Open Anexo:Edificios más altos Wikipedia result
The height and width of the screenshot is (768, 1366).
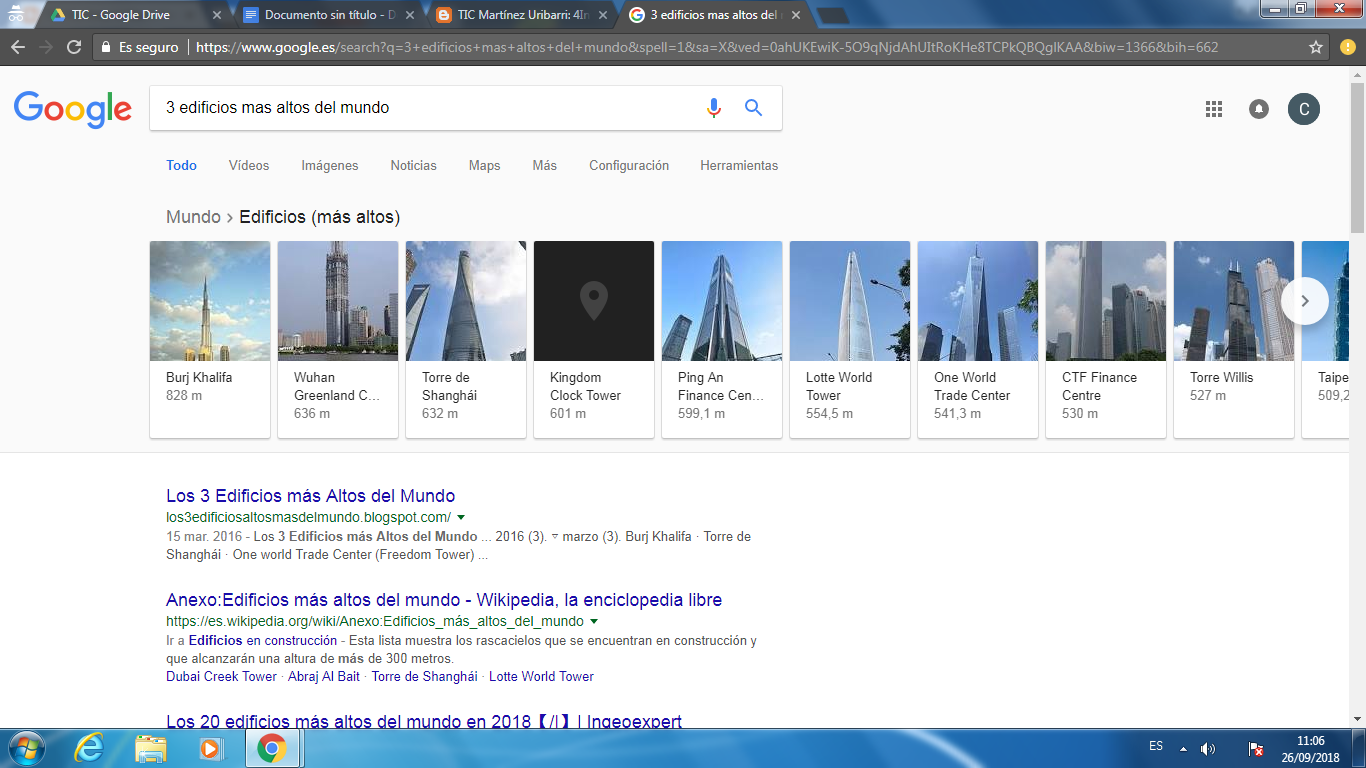point(444,600)
